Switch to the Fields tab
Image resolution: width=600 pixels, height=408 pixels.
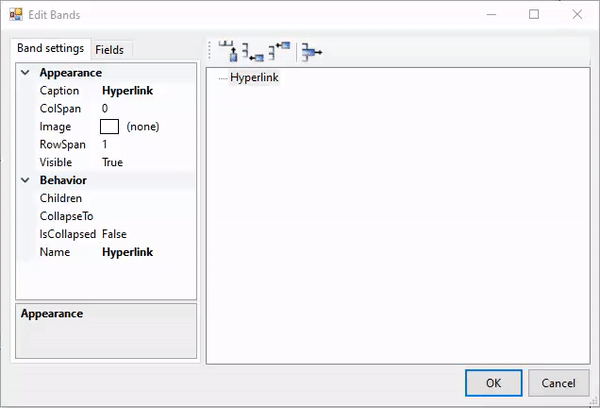coord(110,50)
